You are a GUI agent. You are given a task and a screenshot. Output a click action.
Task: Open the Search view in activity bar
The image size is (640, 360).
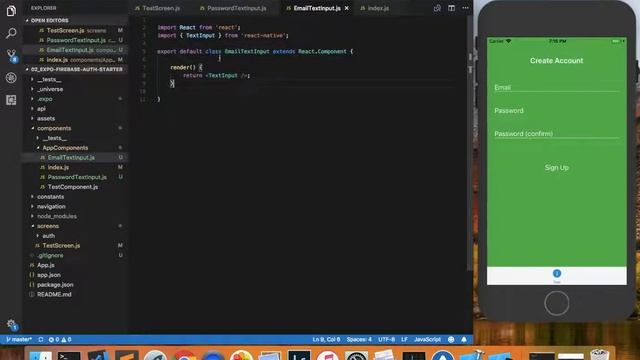coord(11,33)
